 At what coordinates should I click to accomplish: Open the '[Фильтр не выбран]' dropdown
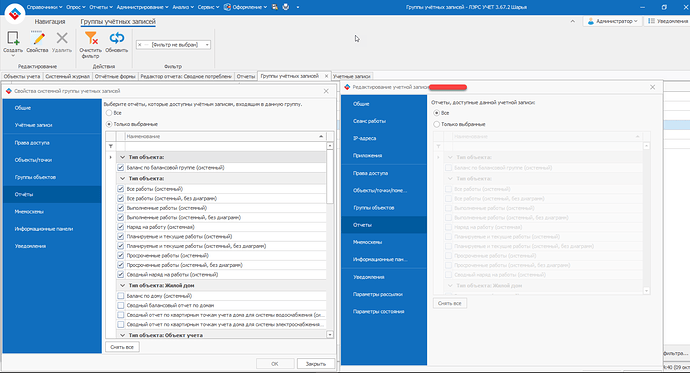pos(207,45)
